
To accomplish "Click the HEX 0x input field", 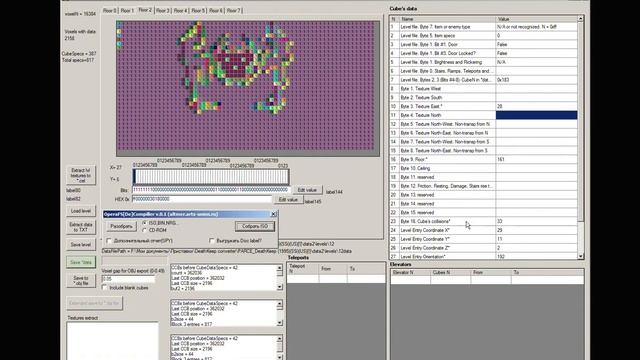I will pos(202,199).
